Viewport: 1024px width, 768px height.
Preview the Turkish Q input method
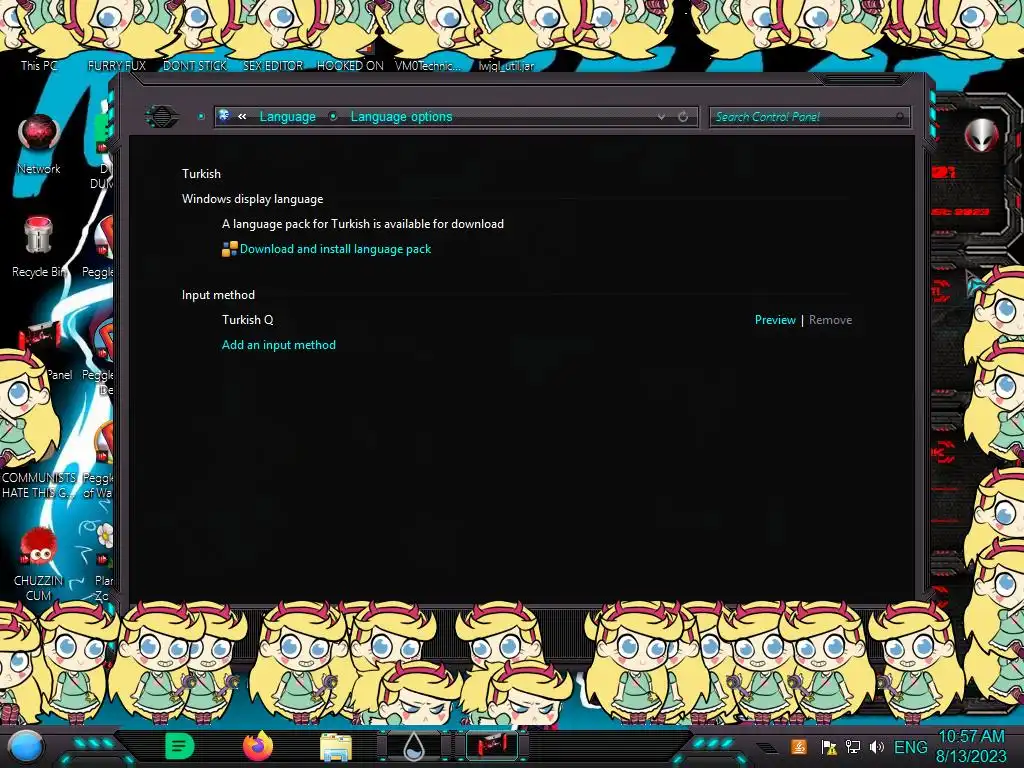[x=775, y=320]
